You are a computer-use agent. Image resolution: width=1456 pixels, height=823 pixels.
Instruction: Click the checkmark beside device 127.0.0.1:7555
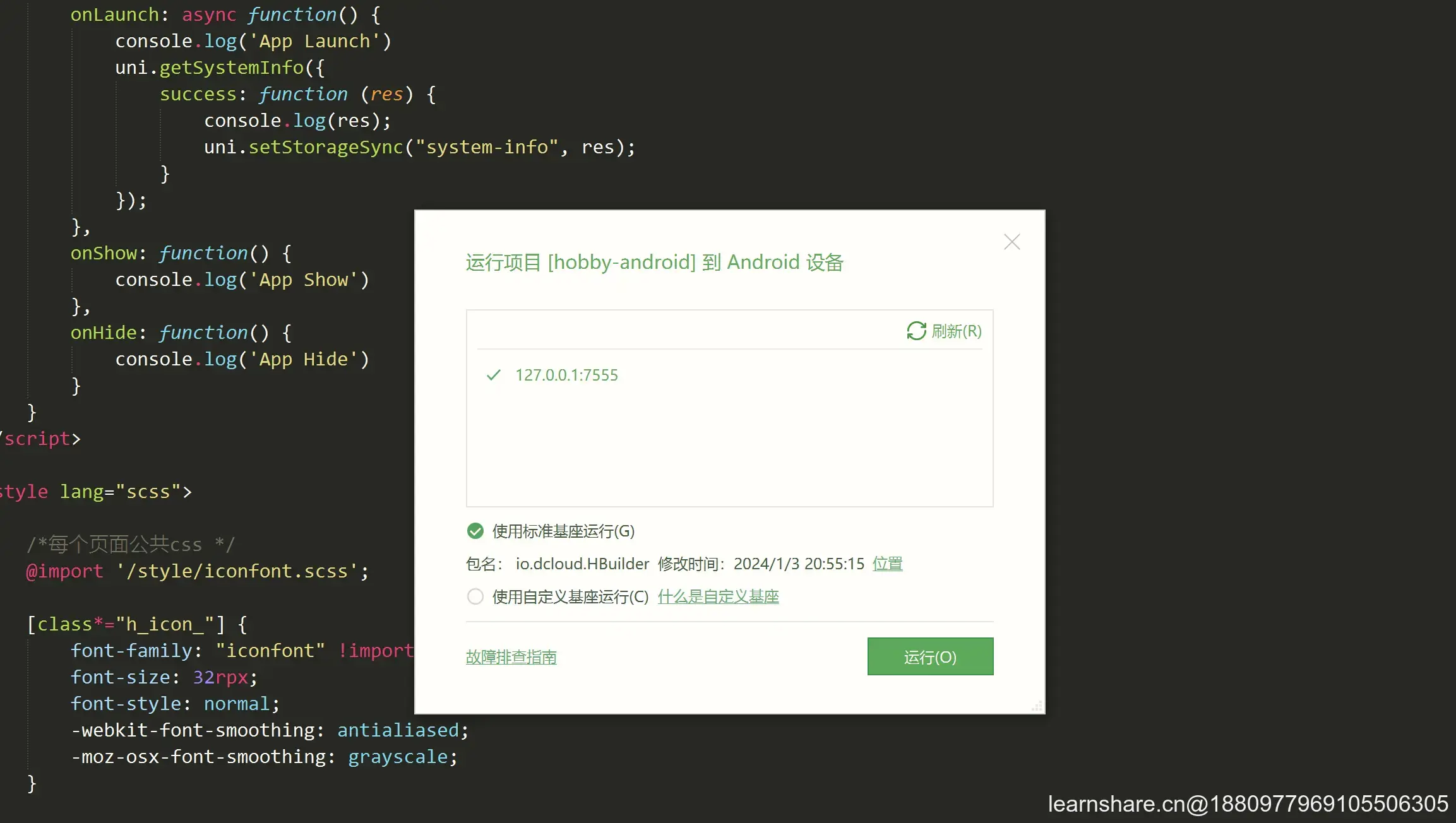pos(494,375)
